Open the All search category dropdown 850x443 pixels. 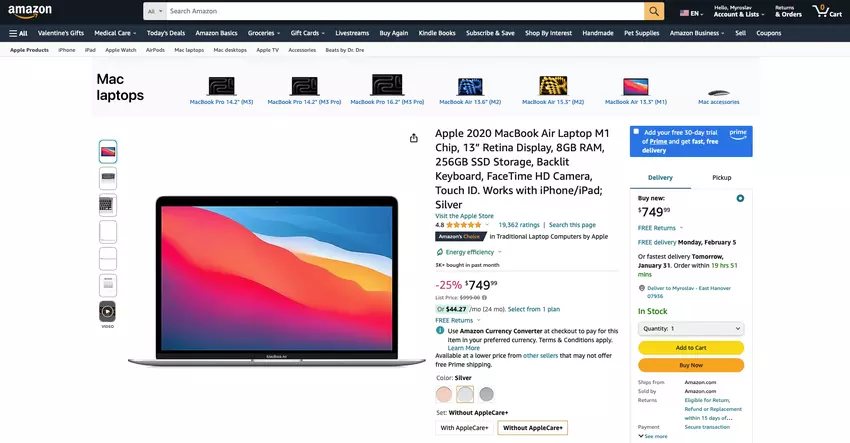[154, 11]
